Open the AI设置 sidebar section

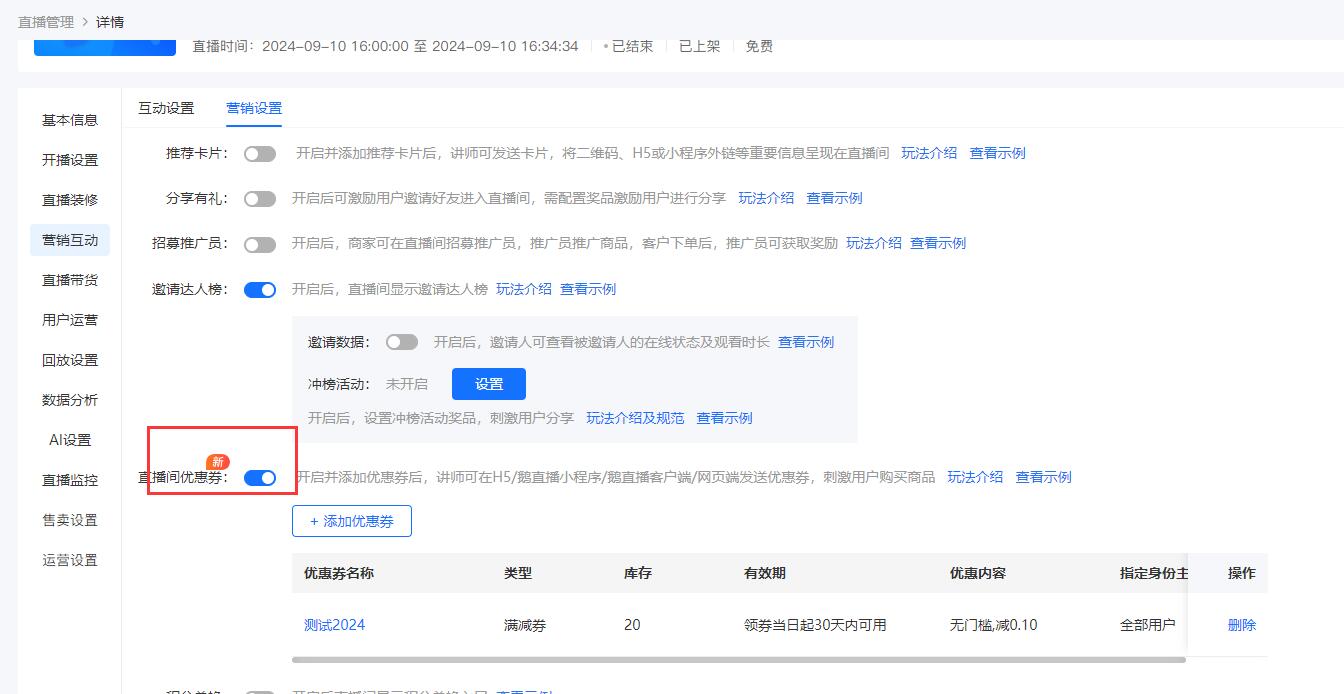click(69, 439)
